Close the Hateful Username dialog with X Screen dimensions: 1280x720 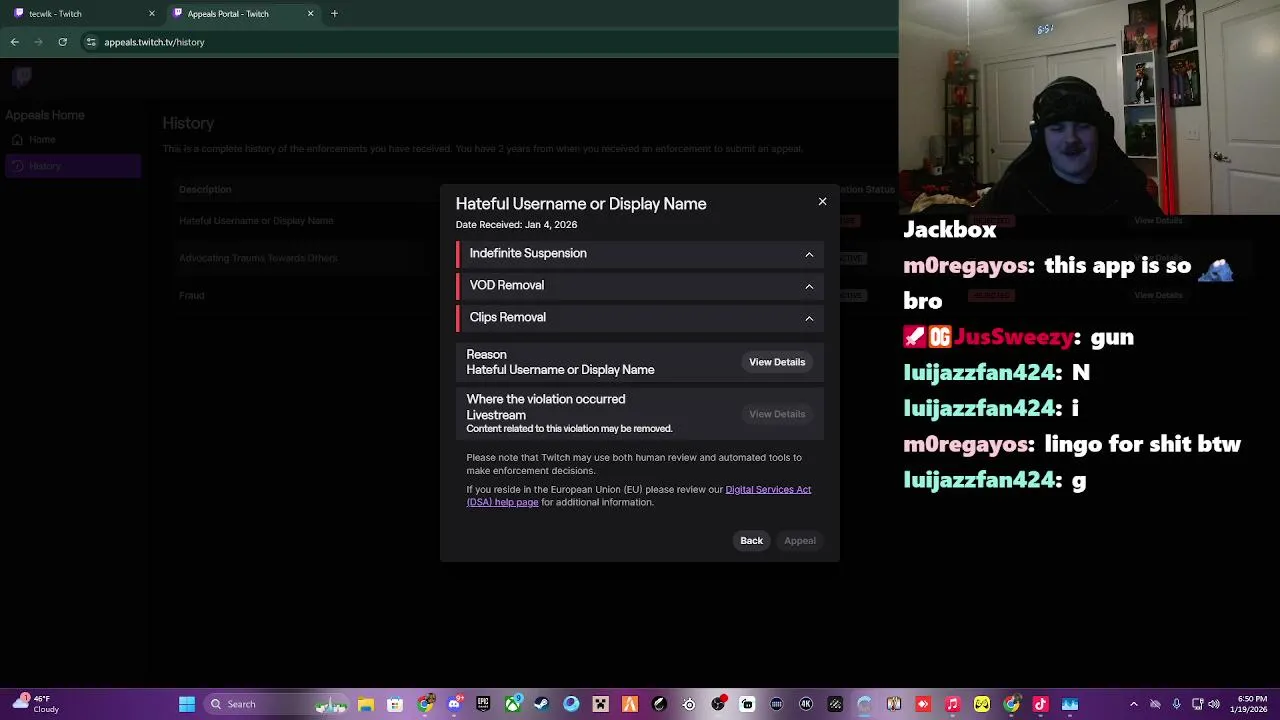[x=822, y=202]
